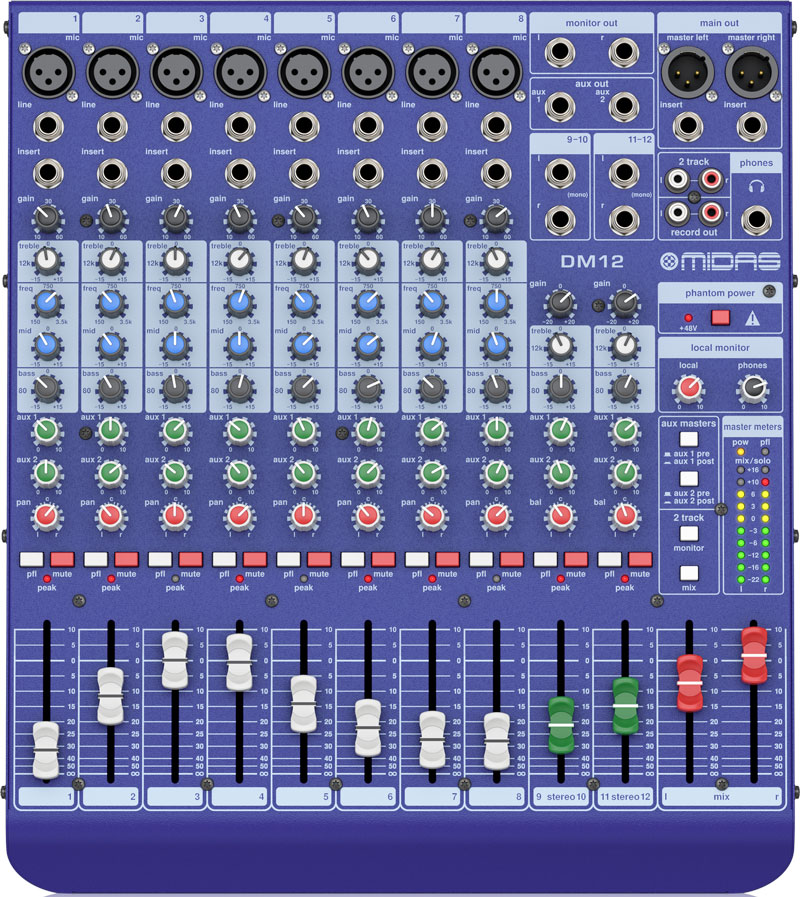The width and height of the screenshot is (800, 897).
Task: Click channel 3 fader cap
Action: [175, 660]
